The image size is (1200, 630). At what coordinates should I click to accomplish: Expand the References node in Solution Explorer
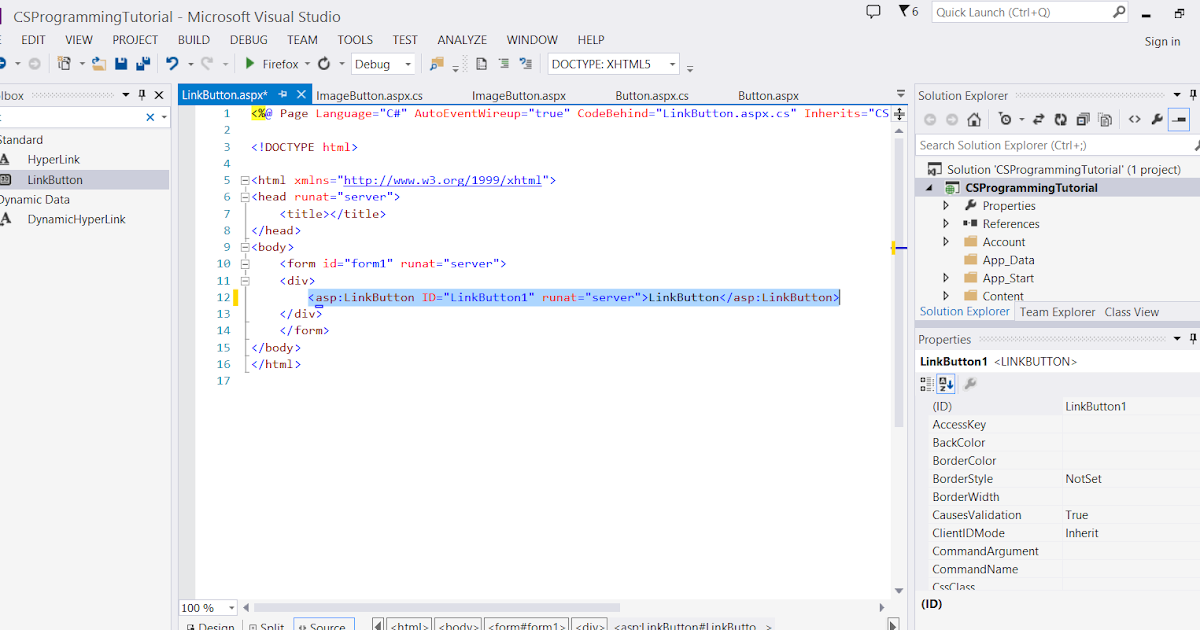click(946, 223)
